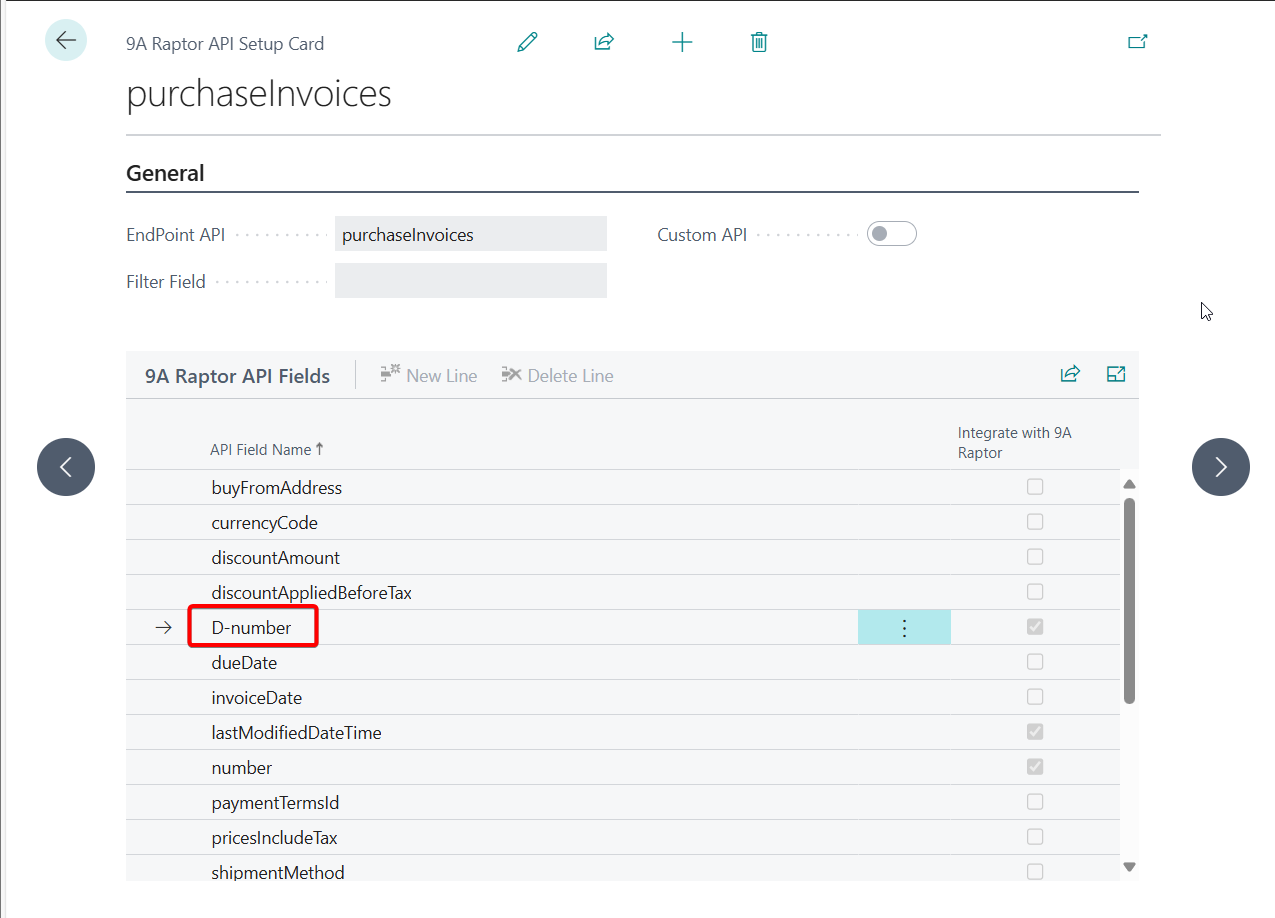Image resolution: width=1275 pixels, height=918 pixels.
Task: Check Integrate box for buyFromAddress
Action: tap(1035, 487)
